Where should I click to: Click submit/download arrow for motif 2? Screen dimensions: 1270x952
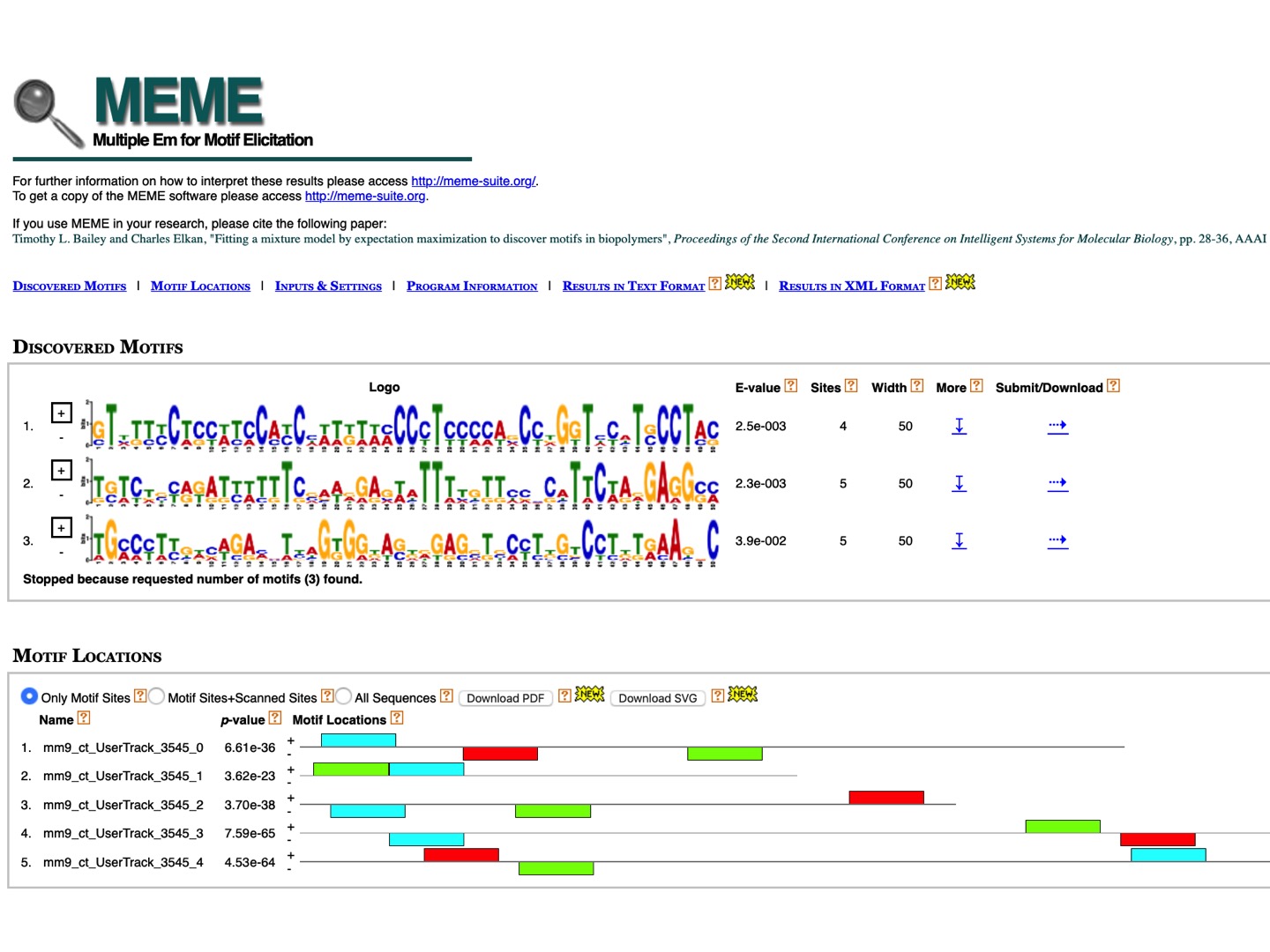point(1057,483)
